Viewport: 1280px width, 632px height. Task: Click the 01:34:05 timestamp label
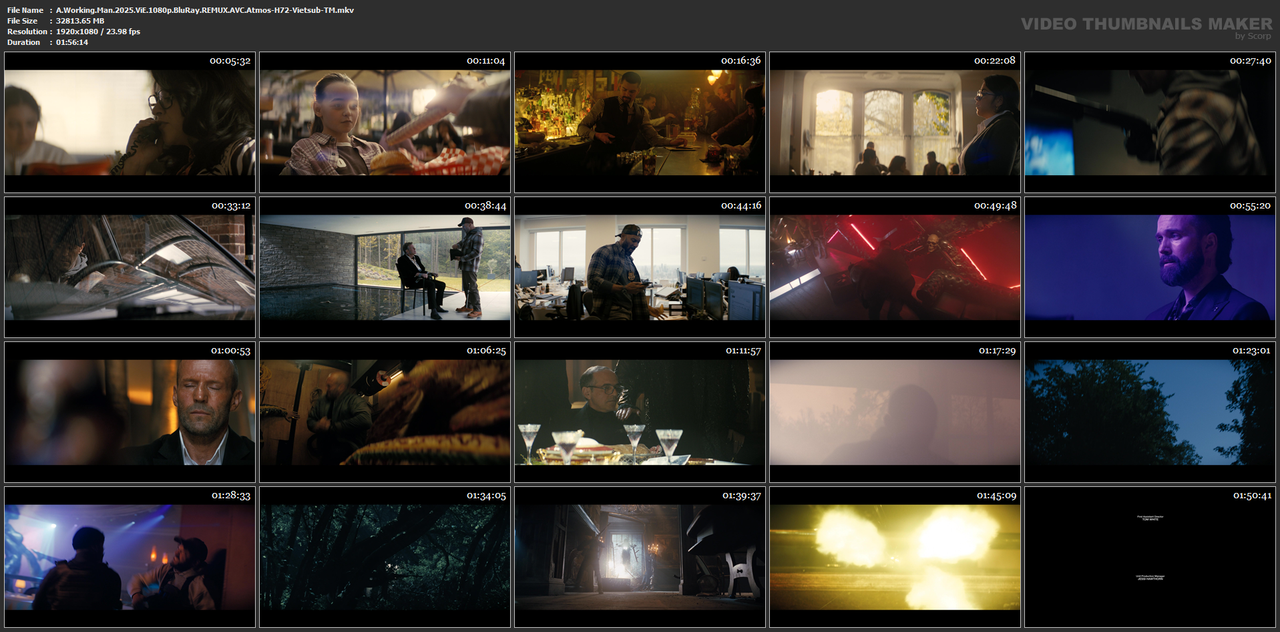tap(486, 496)
